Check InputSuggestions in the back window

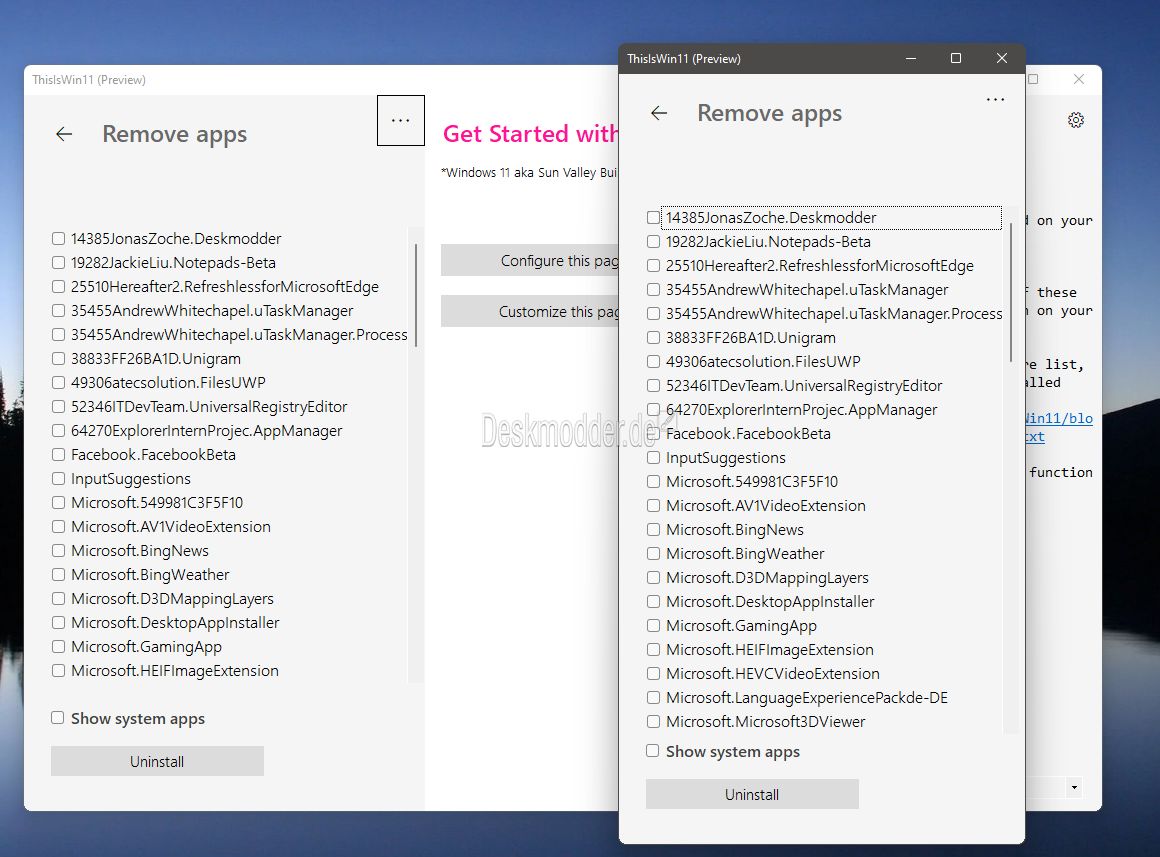click(58, 478)
